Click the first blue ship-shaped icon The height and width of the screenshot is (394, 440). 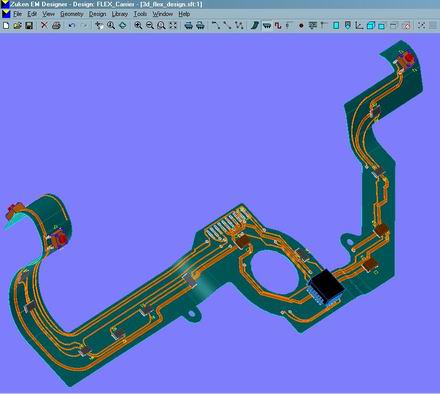pyautogui.click(x=189, y=25)
